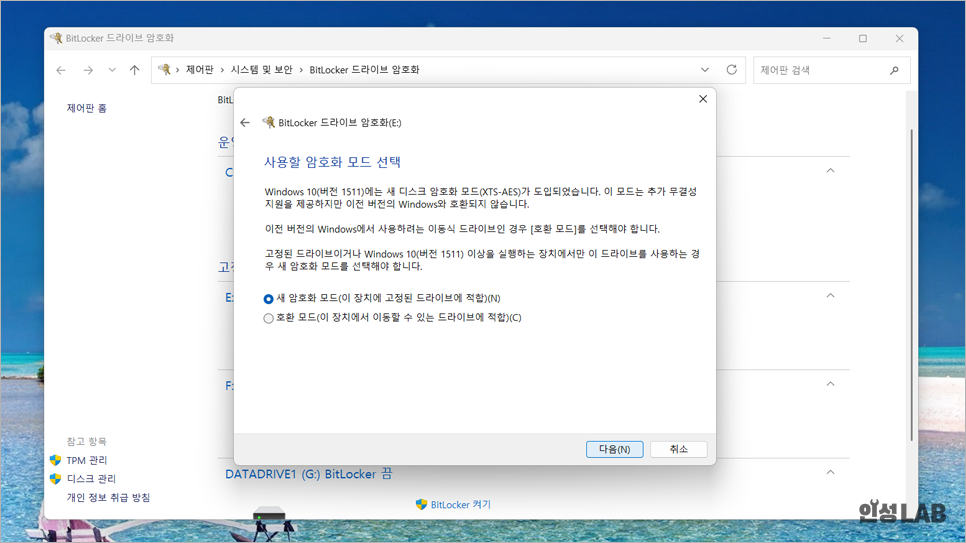Click dialog title BitLocker key icon

(269, 122)
